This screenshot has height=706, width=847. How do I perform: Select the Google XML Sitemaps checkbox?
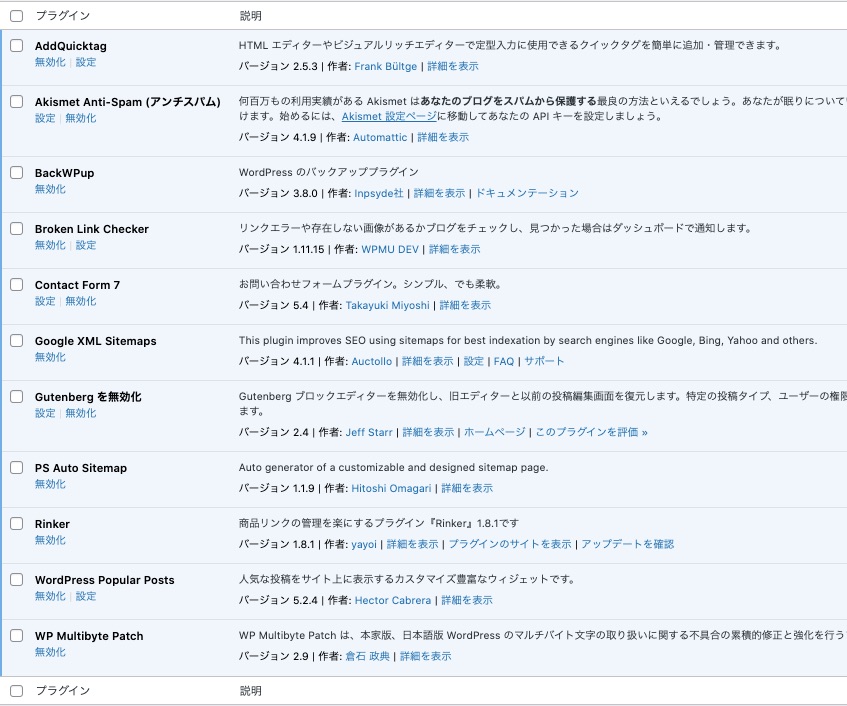[17, 340]
